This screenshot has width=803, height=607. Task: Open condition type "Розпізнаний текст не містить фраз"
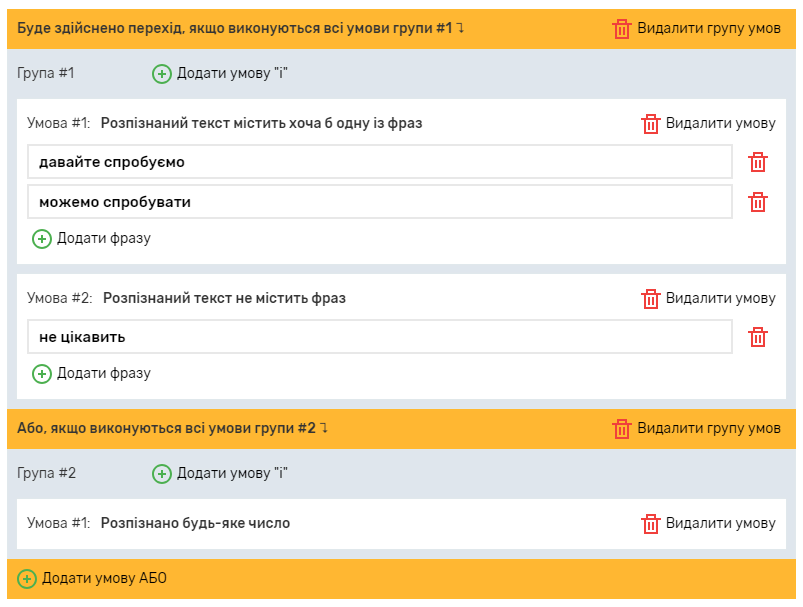224,299
